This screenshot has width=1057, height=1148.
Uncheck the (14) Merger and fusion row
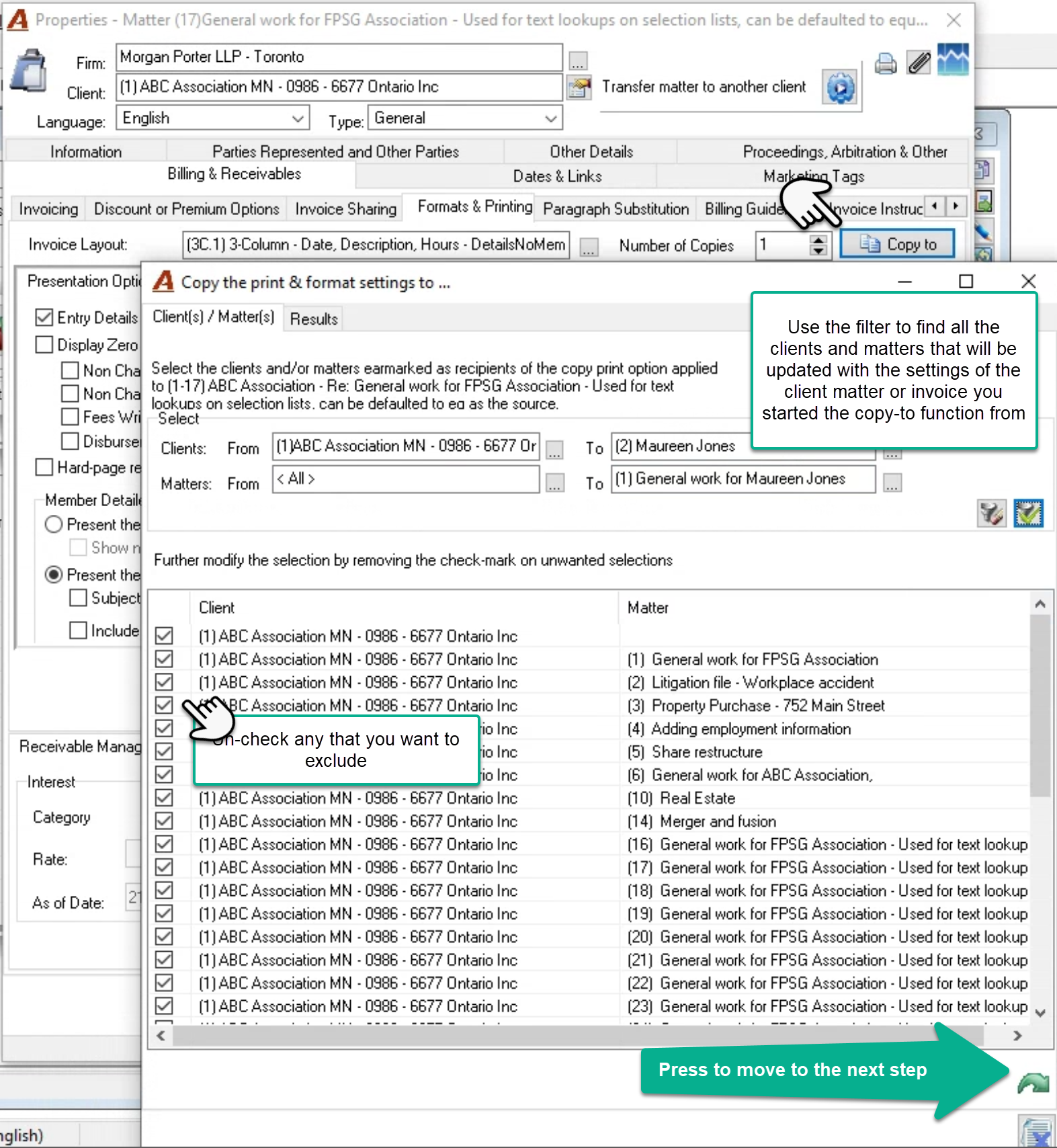[164, 821]
